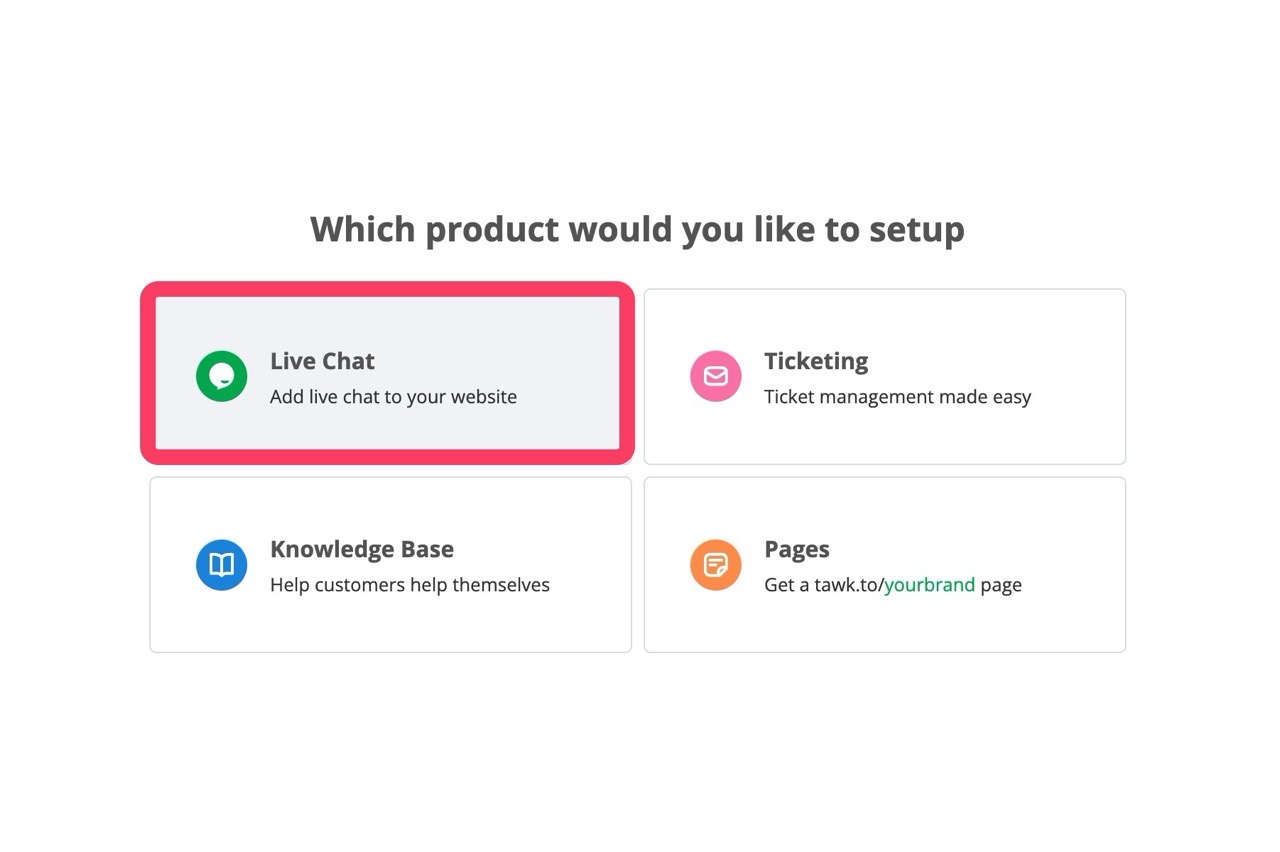Click the "Pages" title text
This screenshot has height=852, width=1280.
[797, 549]
